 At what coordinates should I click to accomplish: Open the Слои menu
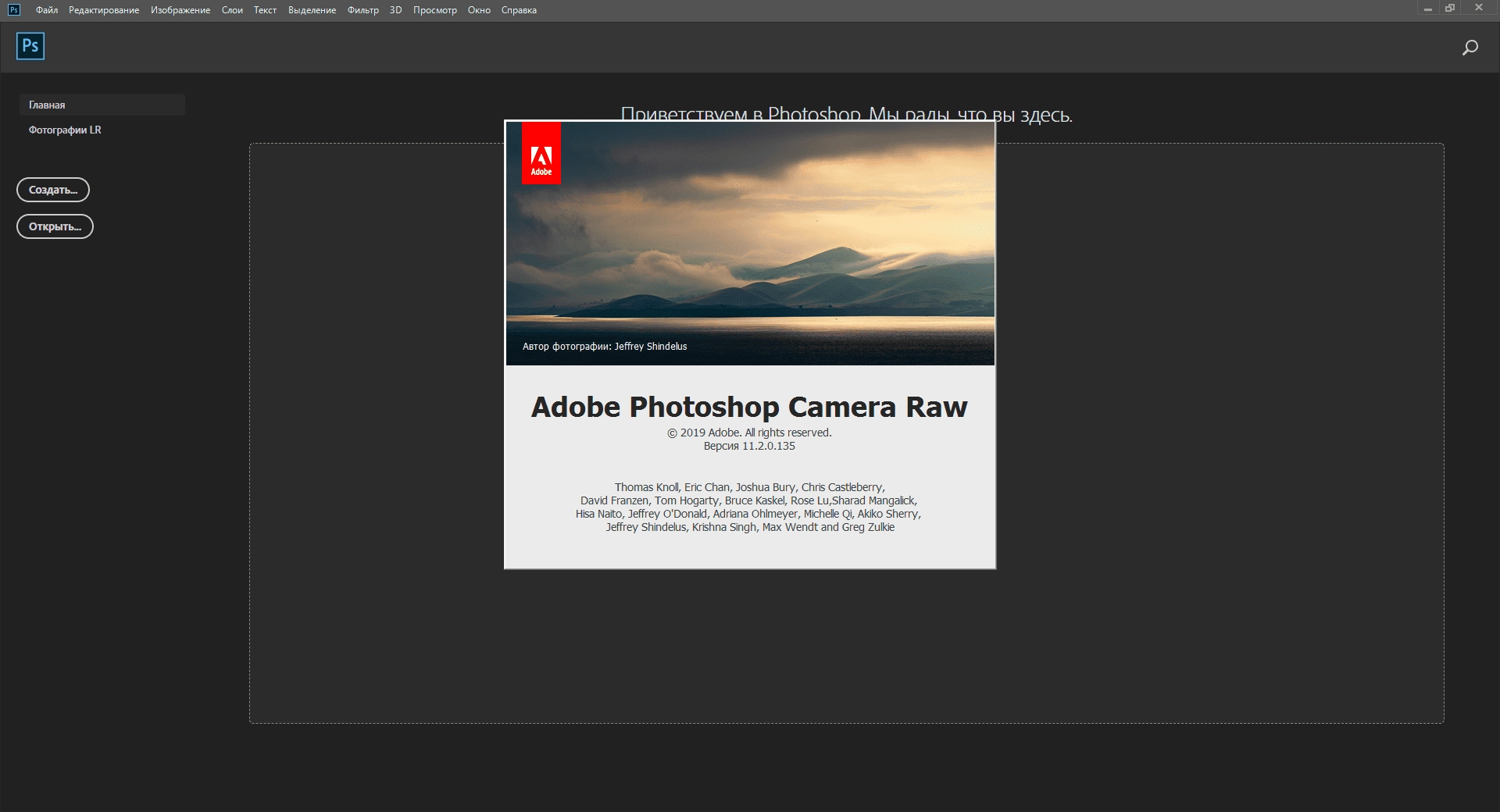(232, 10)
